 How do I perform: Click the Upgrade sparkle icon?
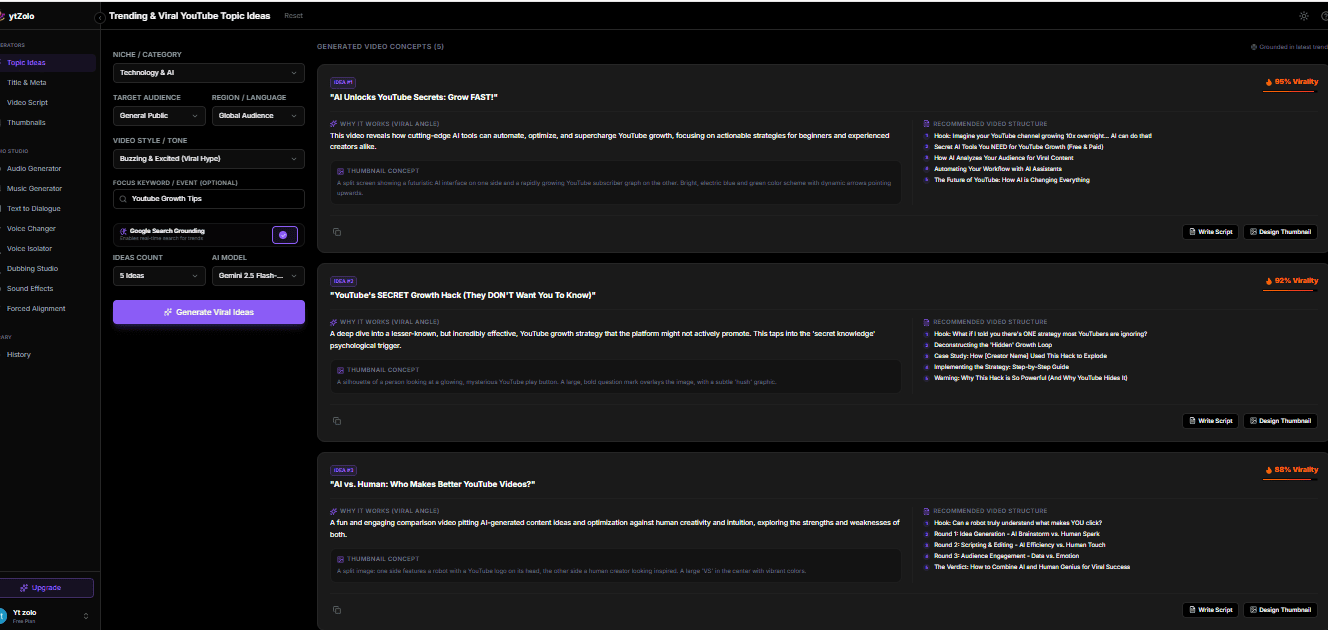24,588
